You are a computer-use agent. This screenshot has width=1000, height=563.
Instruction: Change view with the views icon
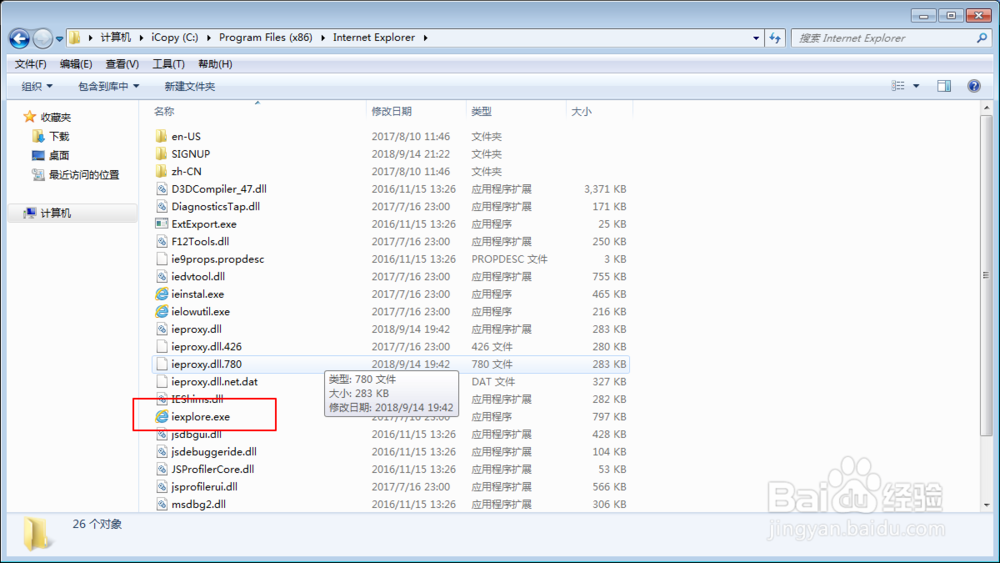click(898, 85)
